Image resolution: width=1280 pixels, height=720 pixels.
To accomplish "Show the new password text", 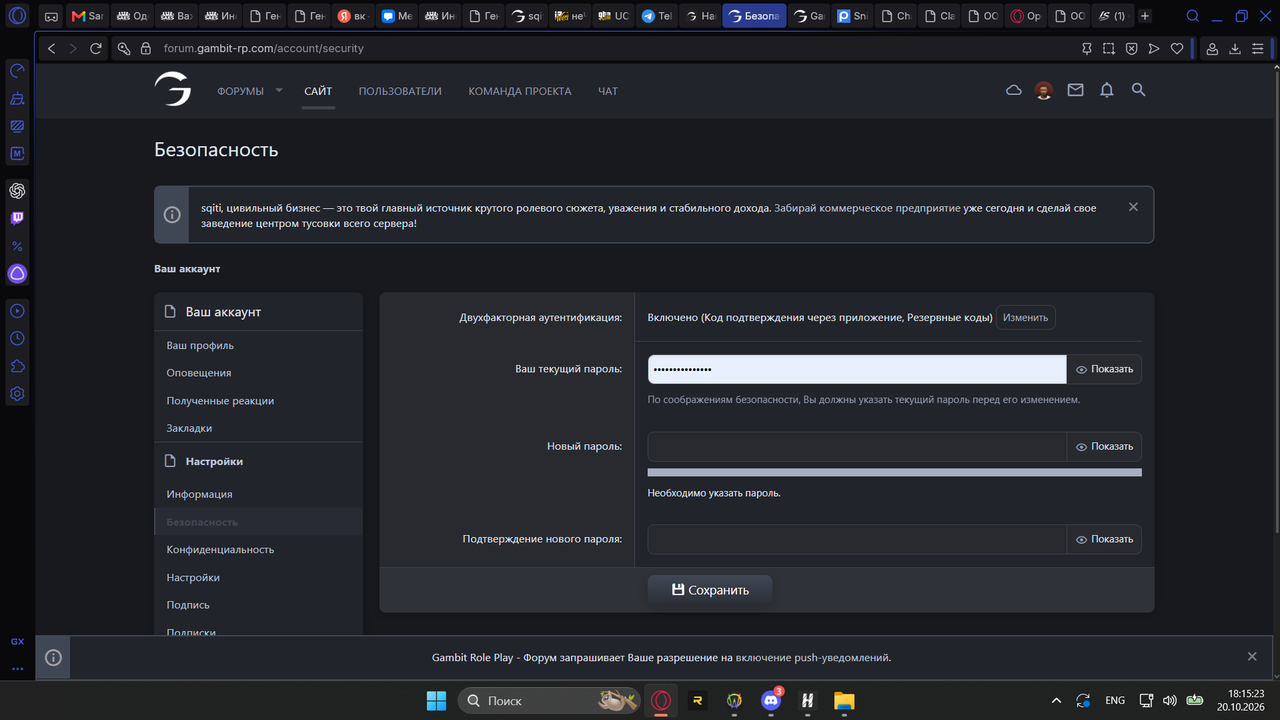I will [1105, 447].
